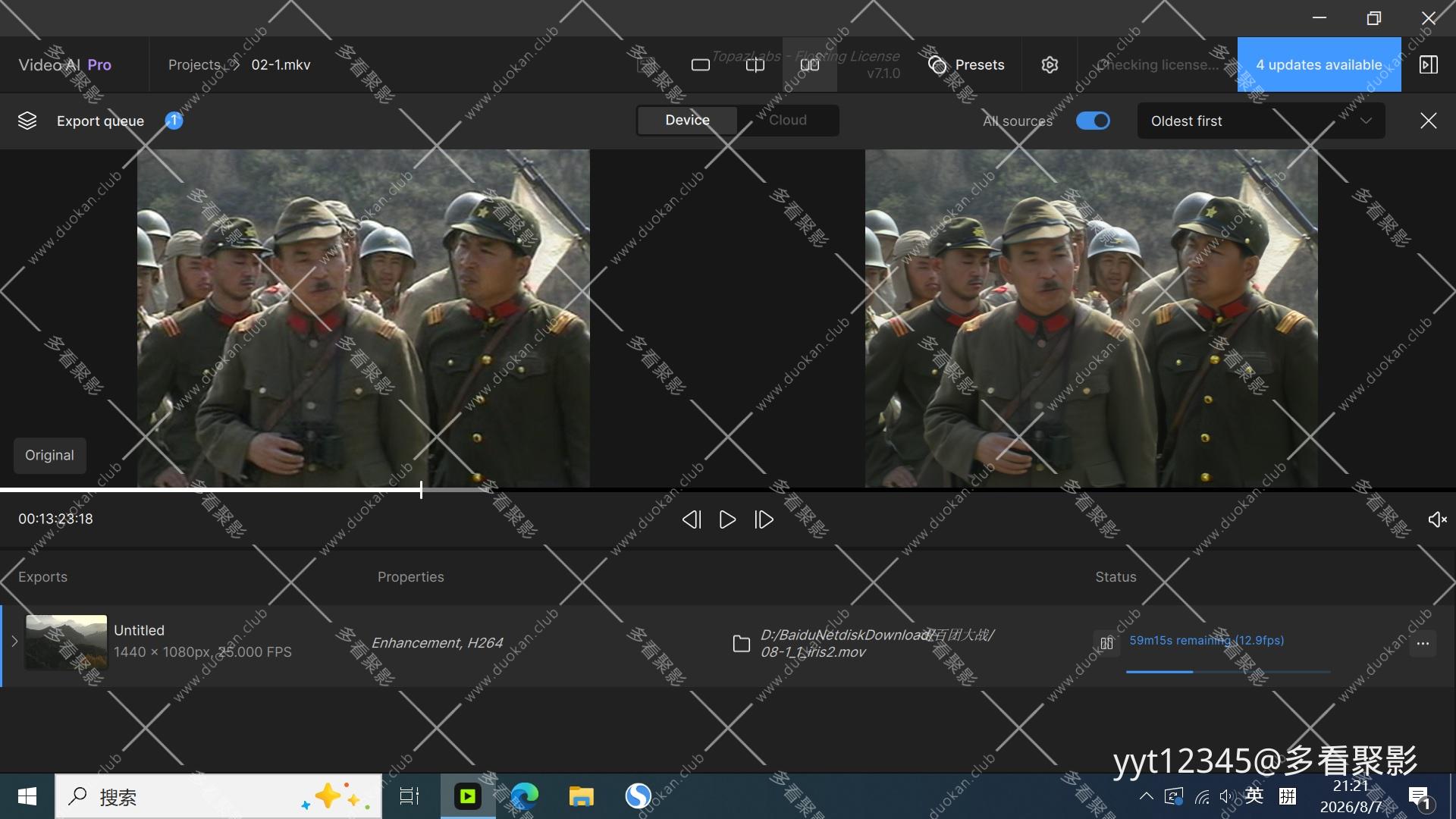Screen dimensions: 1456x819
Task: Seek within the preview timeline bar
Action: point(728,490)
